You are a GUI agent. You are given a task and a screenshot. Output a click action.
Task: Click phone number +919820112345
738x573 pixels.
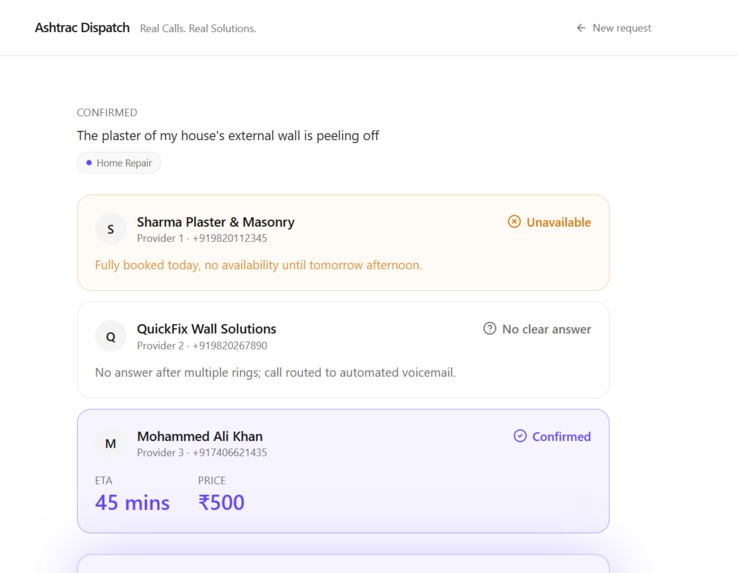point(230,238)
